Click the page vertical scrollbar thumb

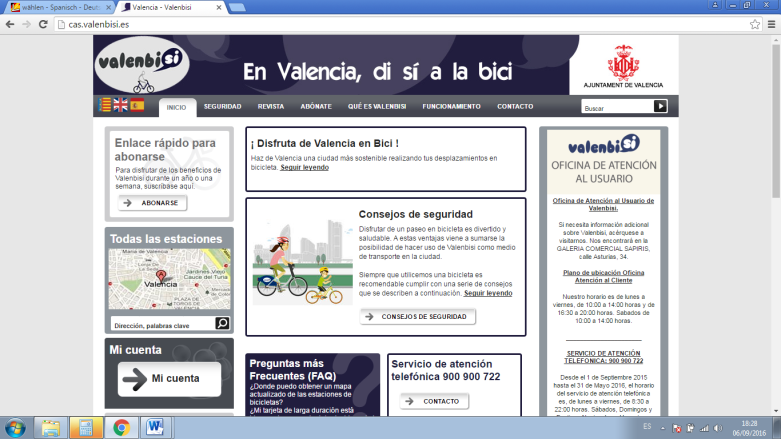(x=776, y=120)
